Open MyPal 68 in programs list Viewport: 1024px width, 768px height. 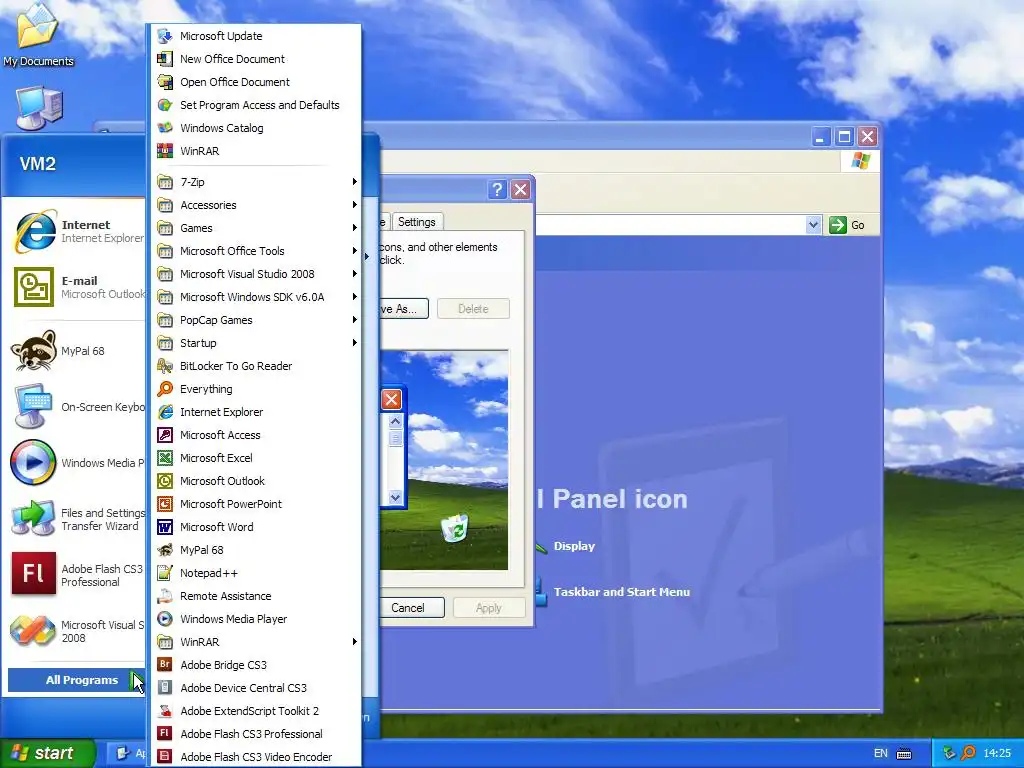256,550
